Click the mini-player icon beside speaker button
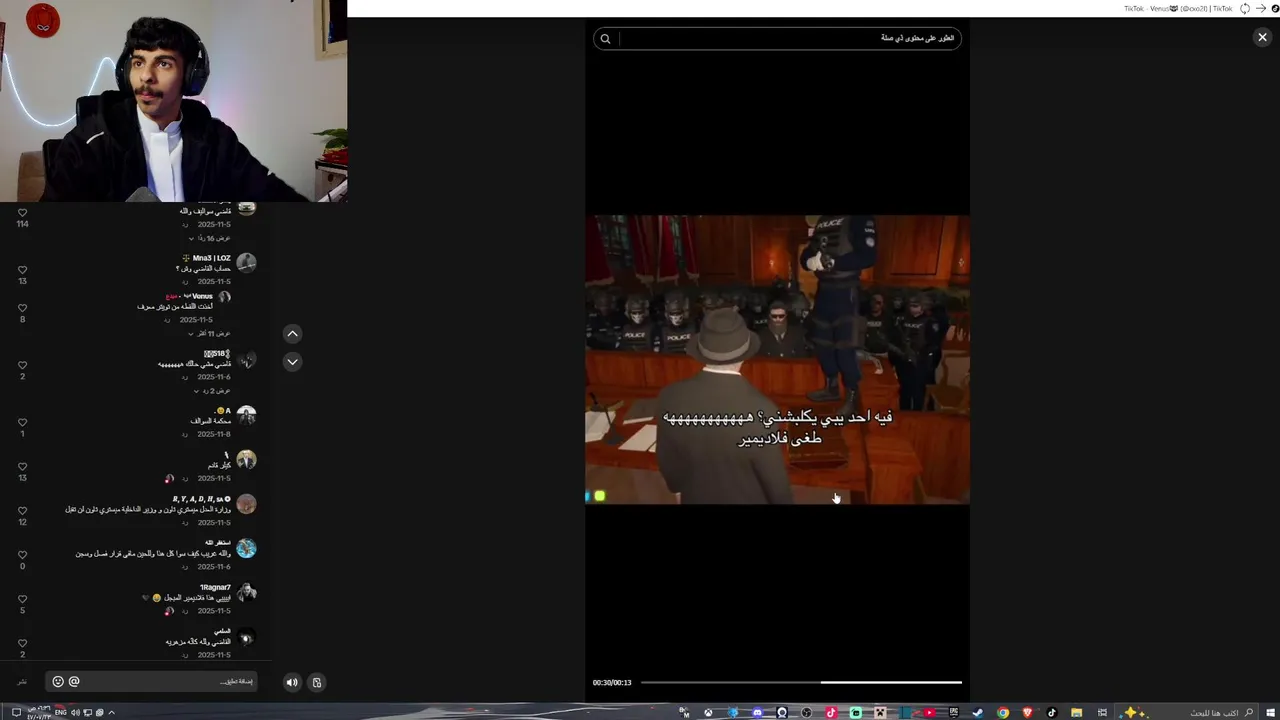Viewport: 1280px width, 720px height. click(317, 683)
